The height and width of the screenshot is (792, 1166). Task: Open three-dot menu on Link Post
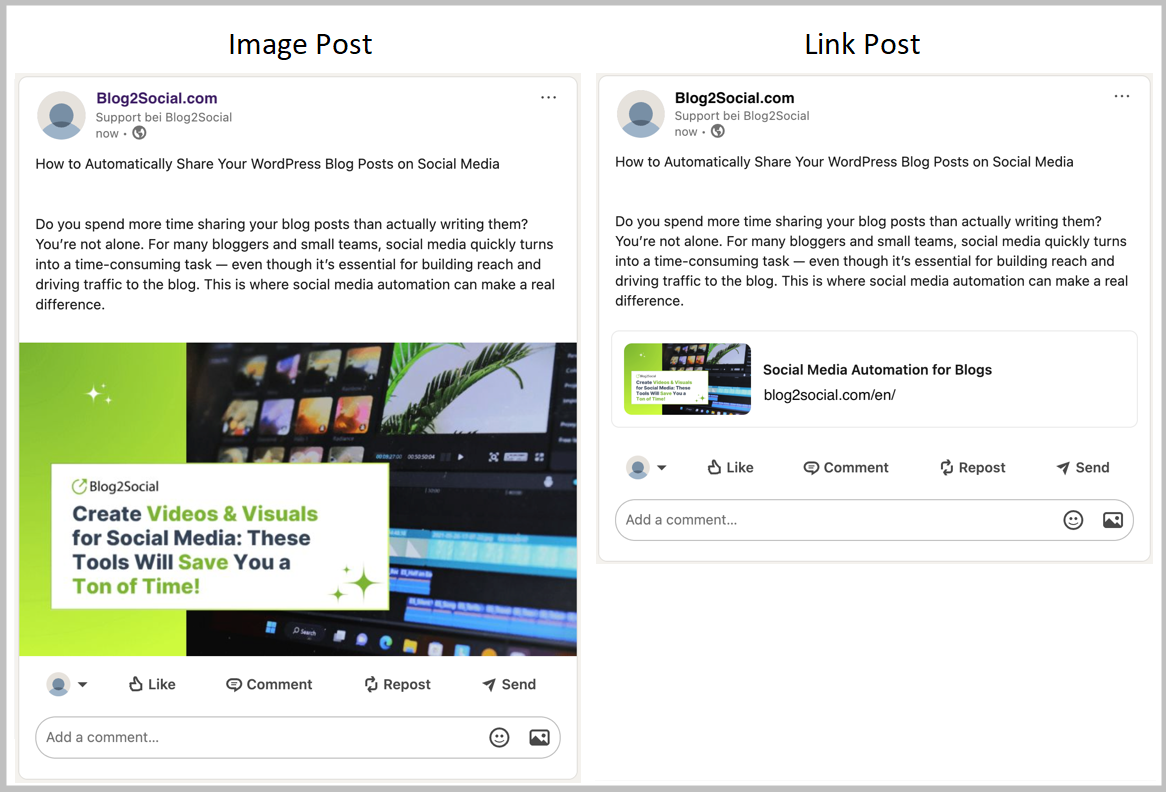1122,97
